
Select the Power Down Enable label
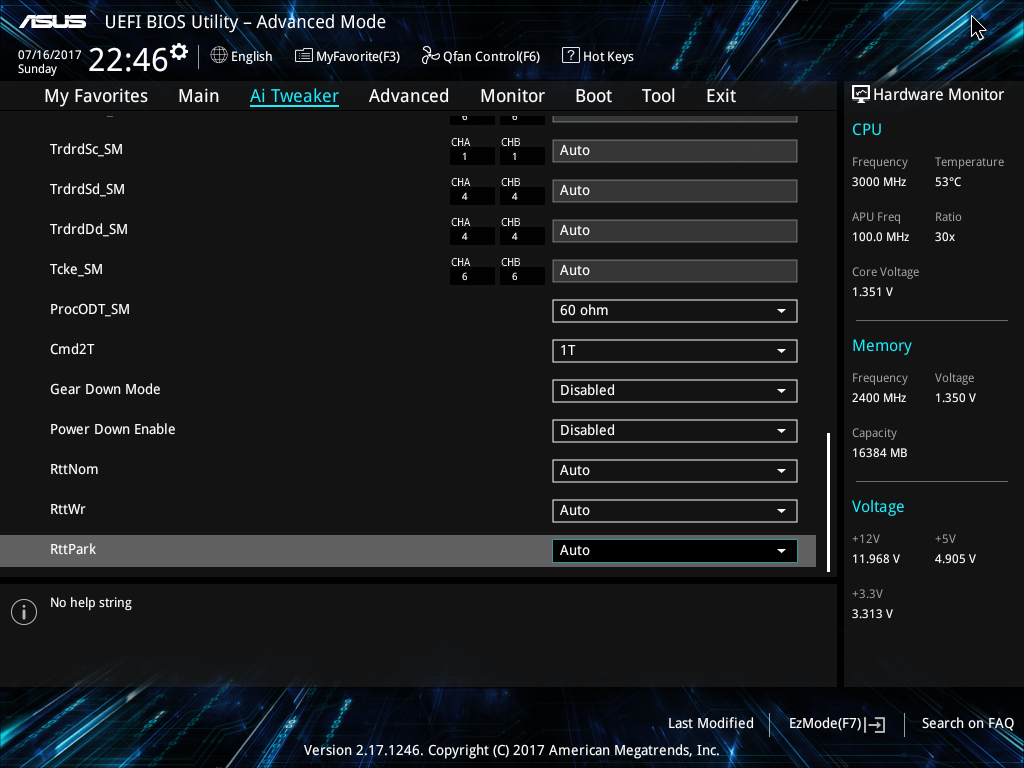pyautogui.click(x=113, y=429)
